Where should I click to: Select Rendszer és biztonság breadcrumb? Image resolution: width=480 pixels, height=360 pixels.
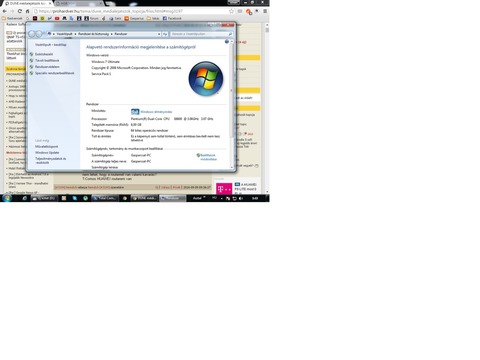94,34
